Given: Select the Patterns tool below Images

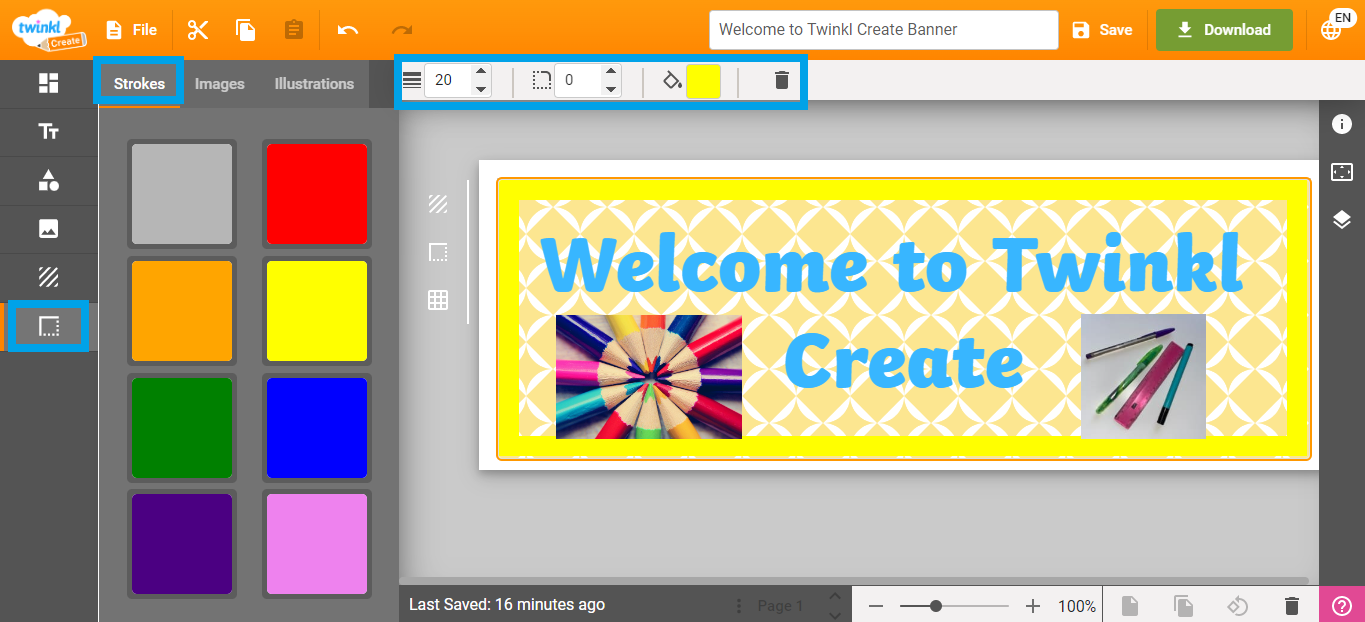Looking at the screenshot, I should [x=47, y=277].
